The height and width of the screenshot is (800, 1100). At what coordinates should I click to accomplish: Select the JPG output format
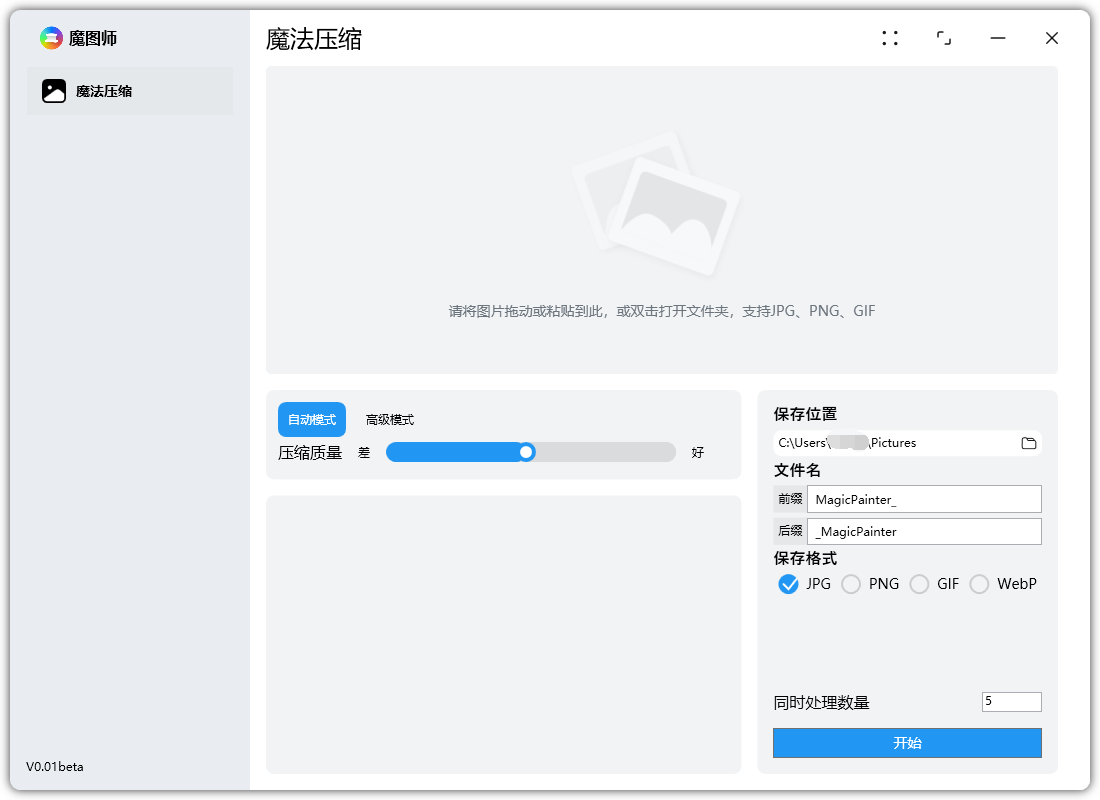[x=789, y=584]
